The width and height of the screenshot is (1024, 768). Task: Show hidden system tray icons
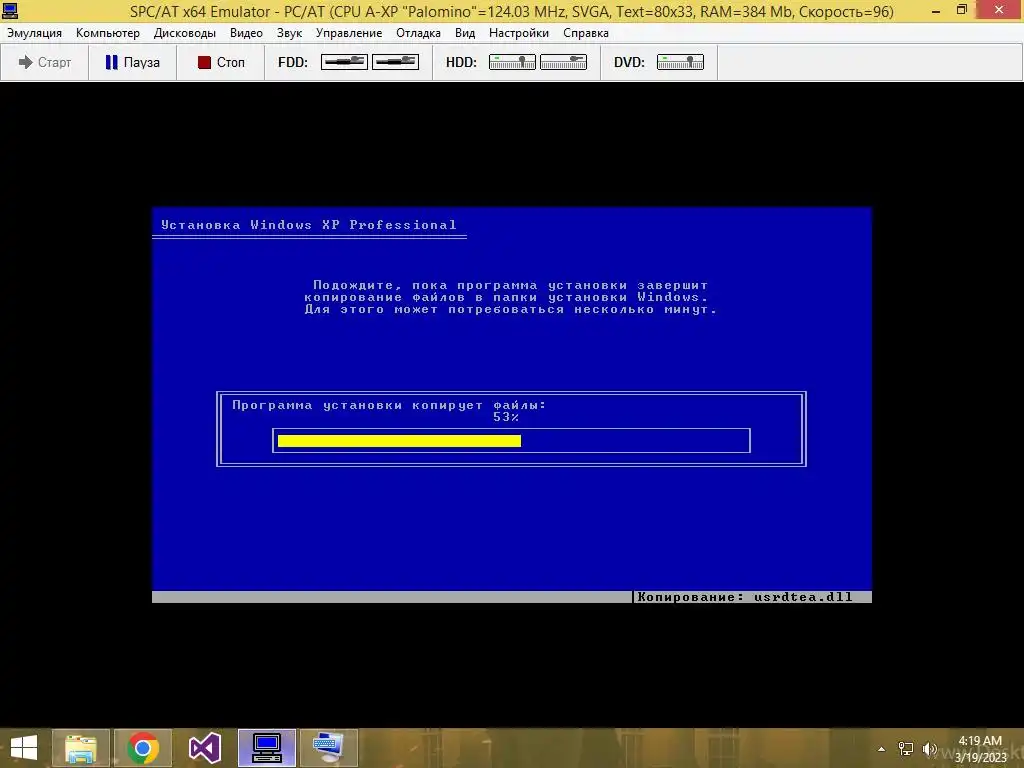pyautogui.click(x=882, y=749)
